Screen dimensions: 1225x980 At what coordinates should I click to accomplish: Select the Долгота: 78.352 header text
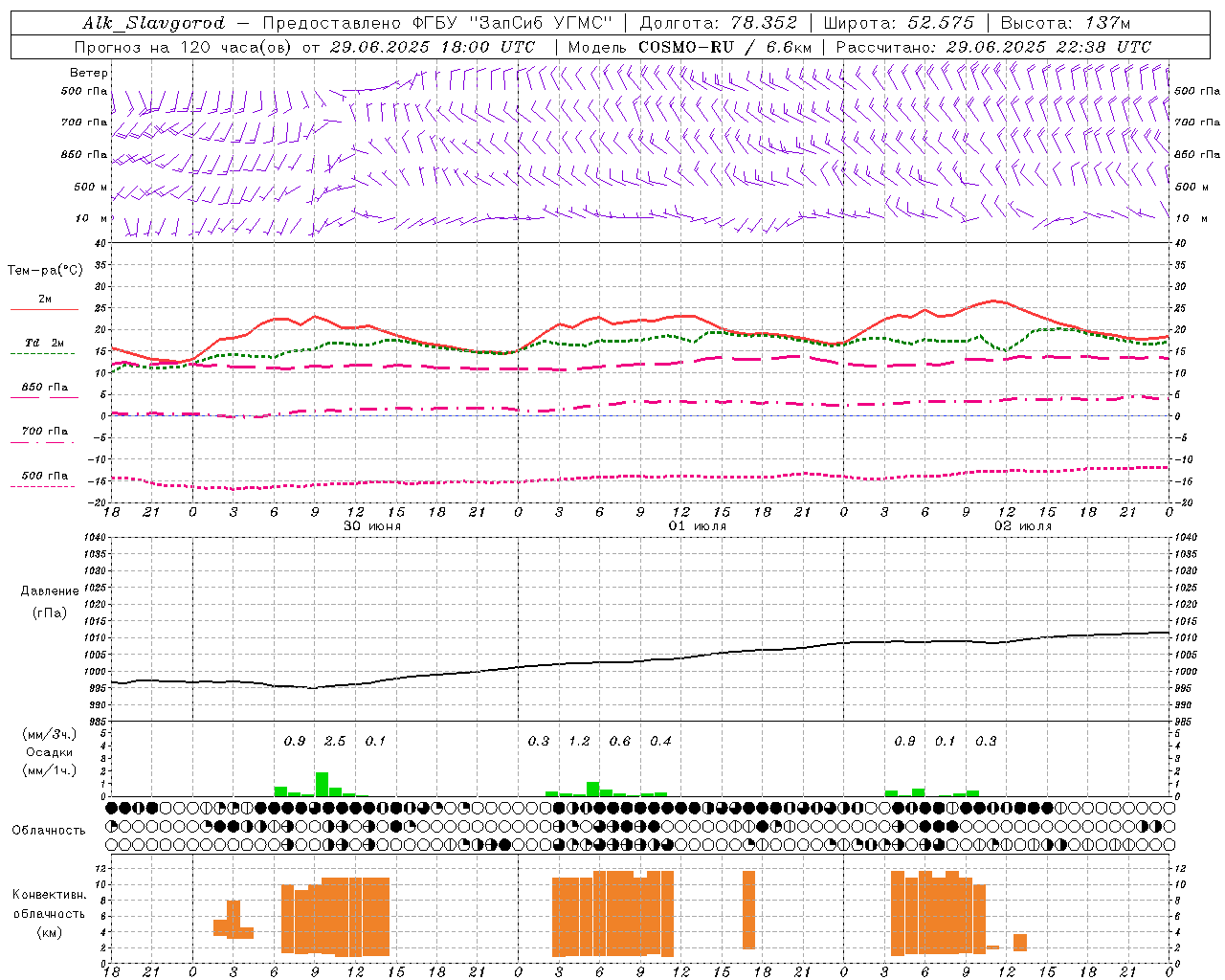717,23
